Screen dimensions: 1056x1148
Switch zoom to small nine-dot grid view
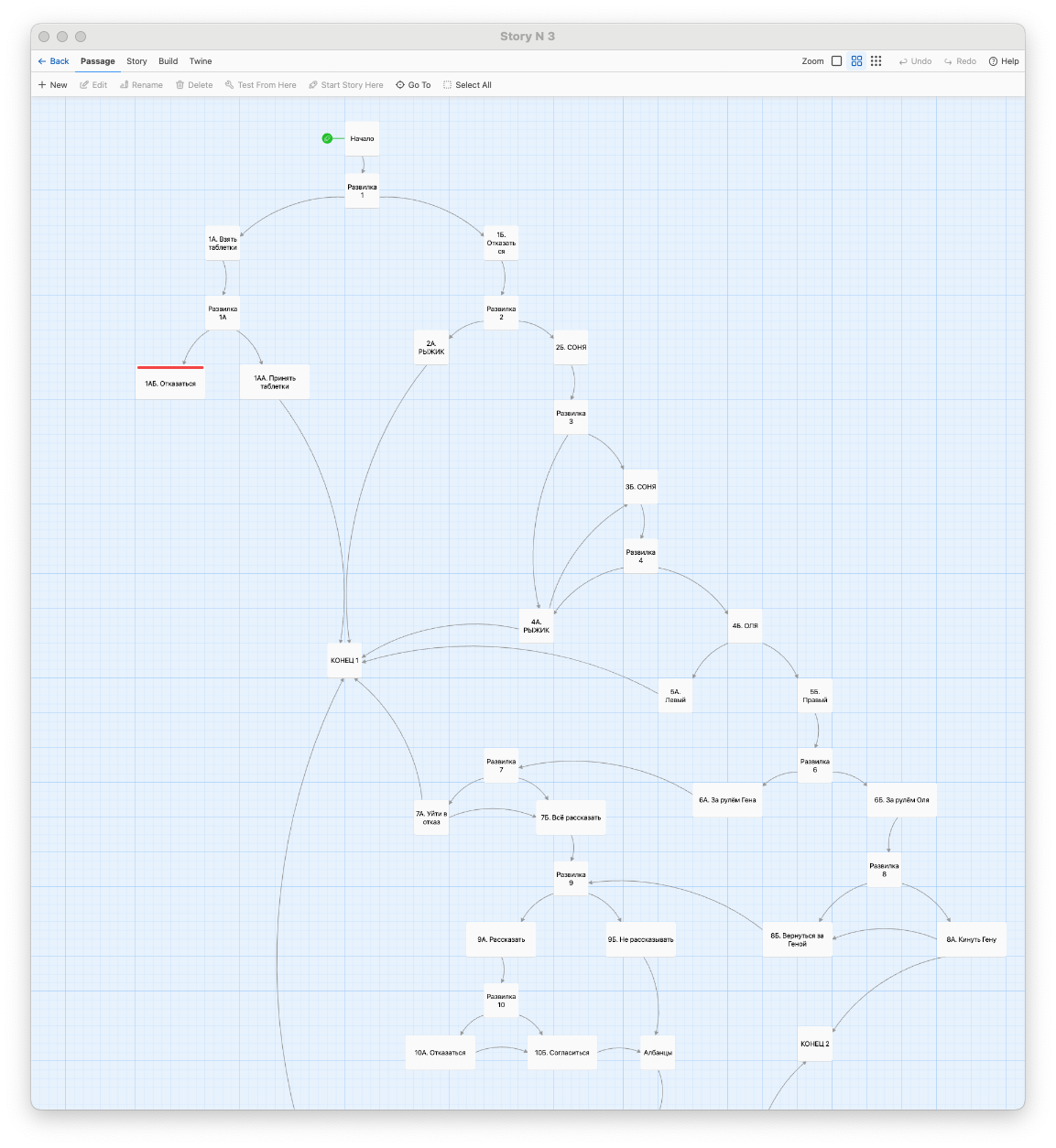click(876, 61)
